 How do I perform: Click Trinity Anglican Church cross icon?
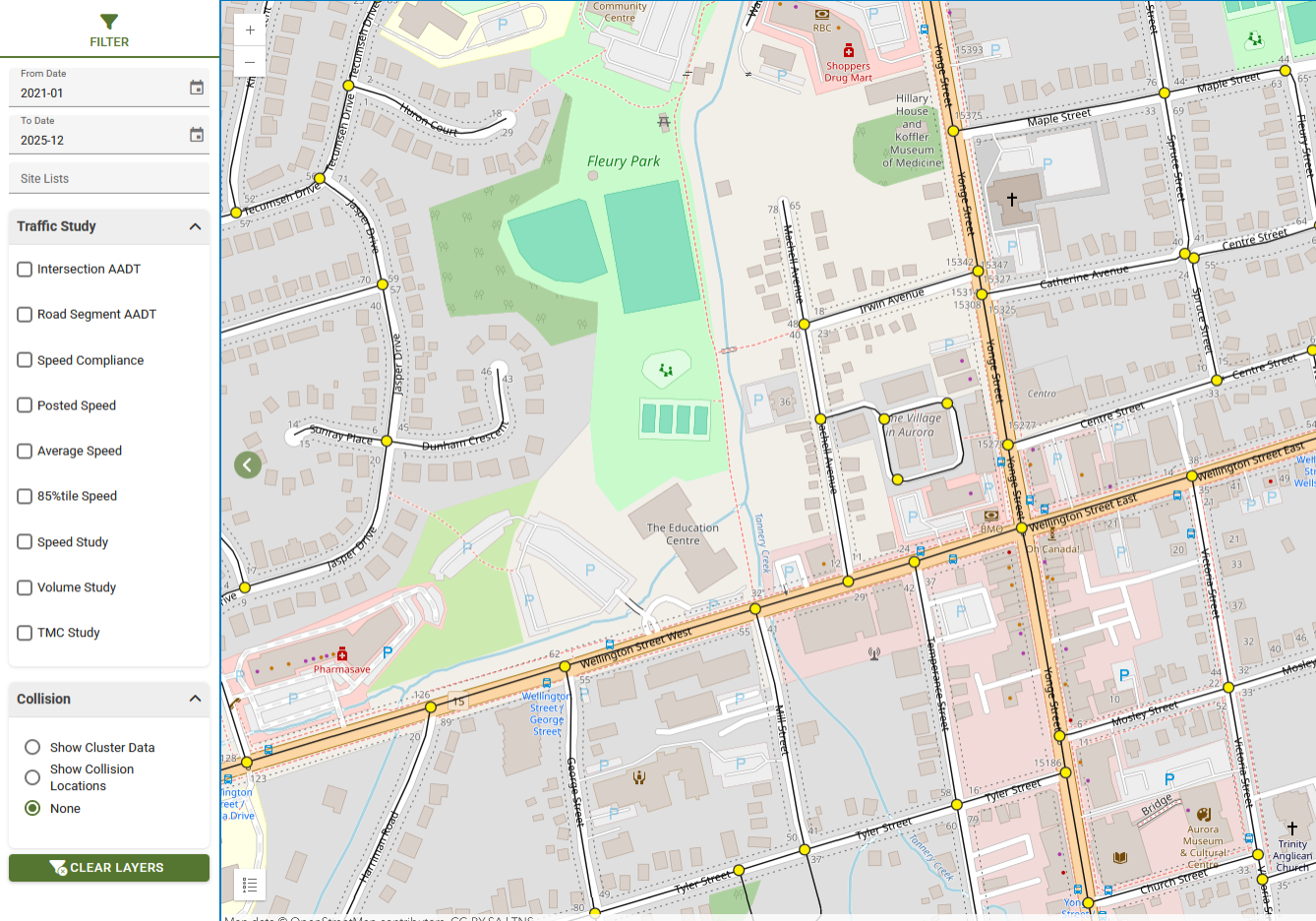click(x=1292, y=829)
